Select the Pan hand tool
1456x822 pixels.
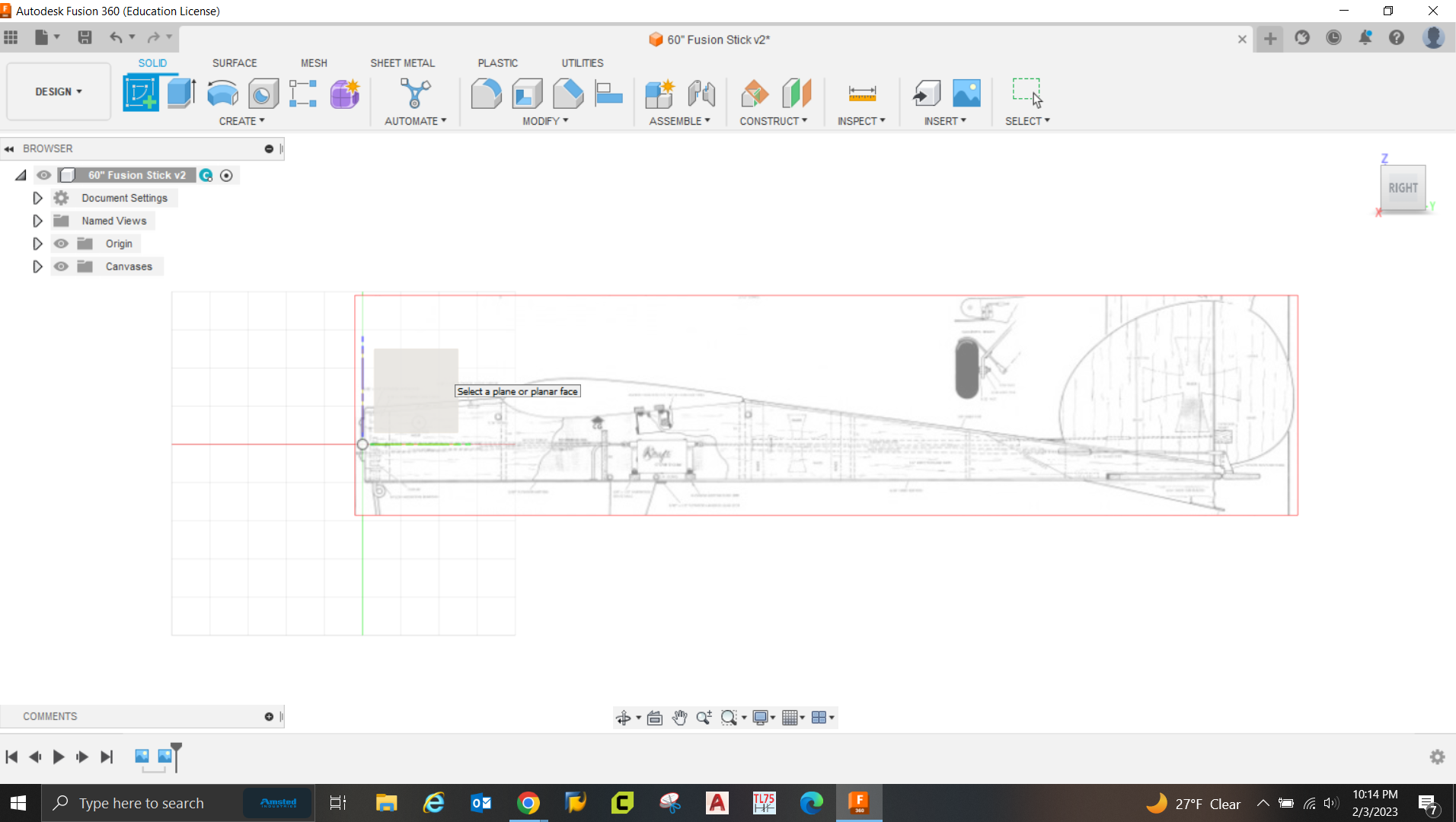click(x=679, y=718)
